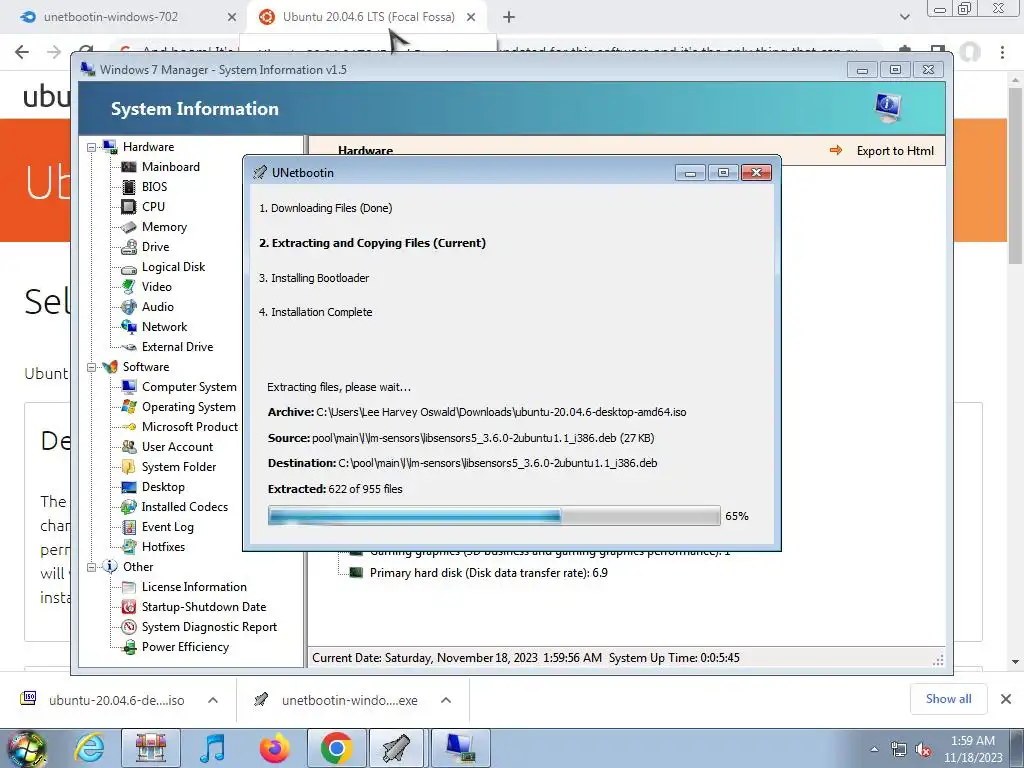Click the License Information icon
The image size is (1024, 768).
129,588
